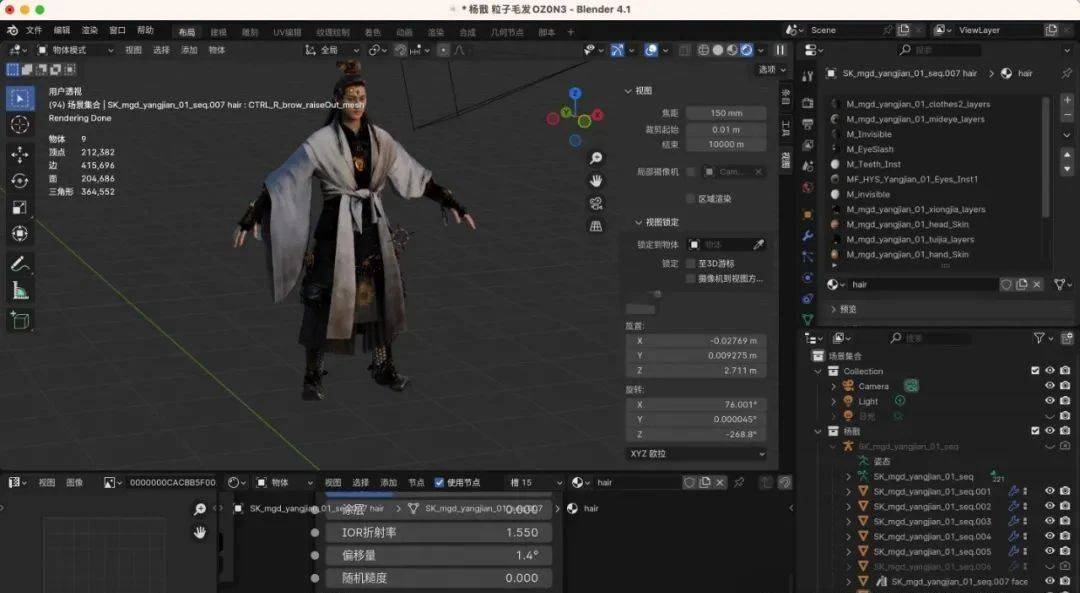
Task: Uncheck the 使用节点 checkbox
Action: (x=439, y=483)
